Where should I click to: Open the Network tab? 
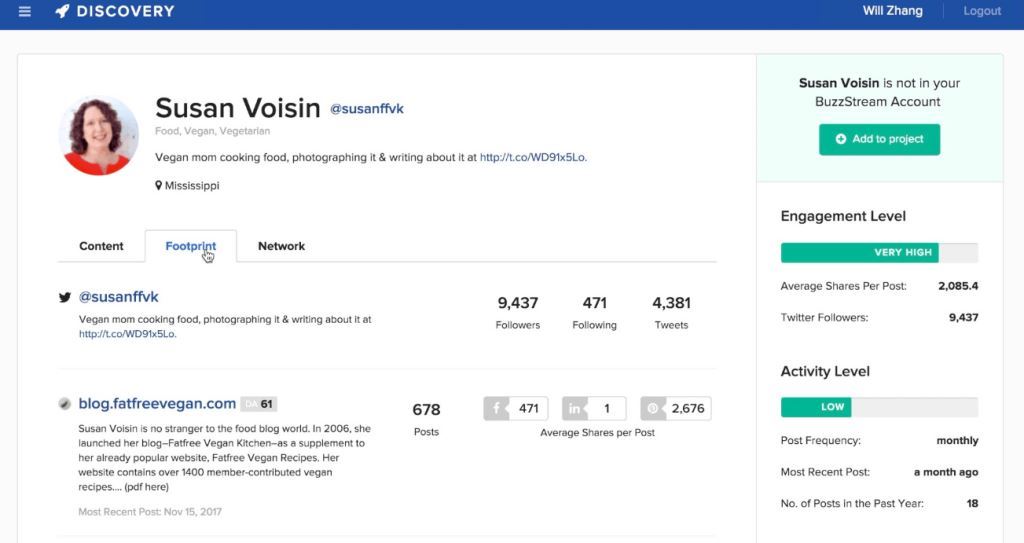pos(281,246)
